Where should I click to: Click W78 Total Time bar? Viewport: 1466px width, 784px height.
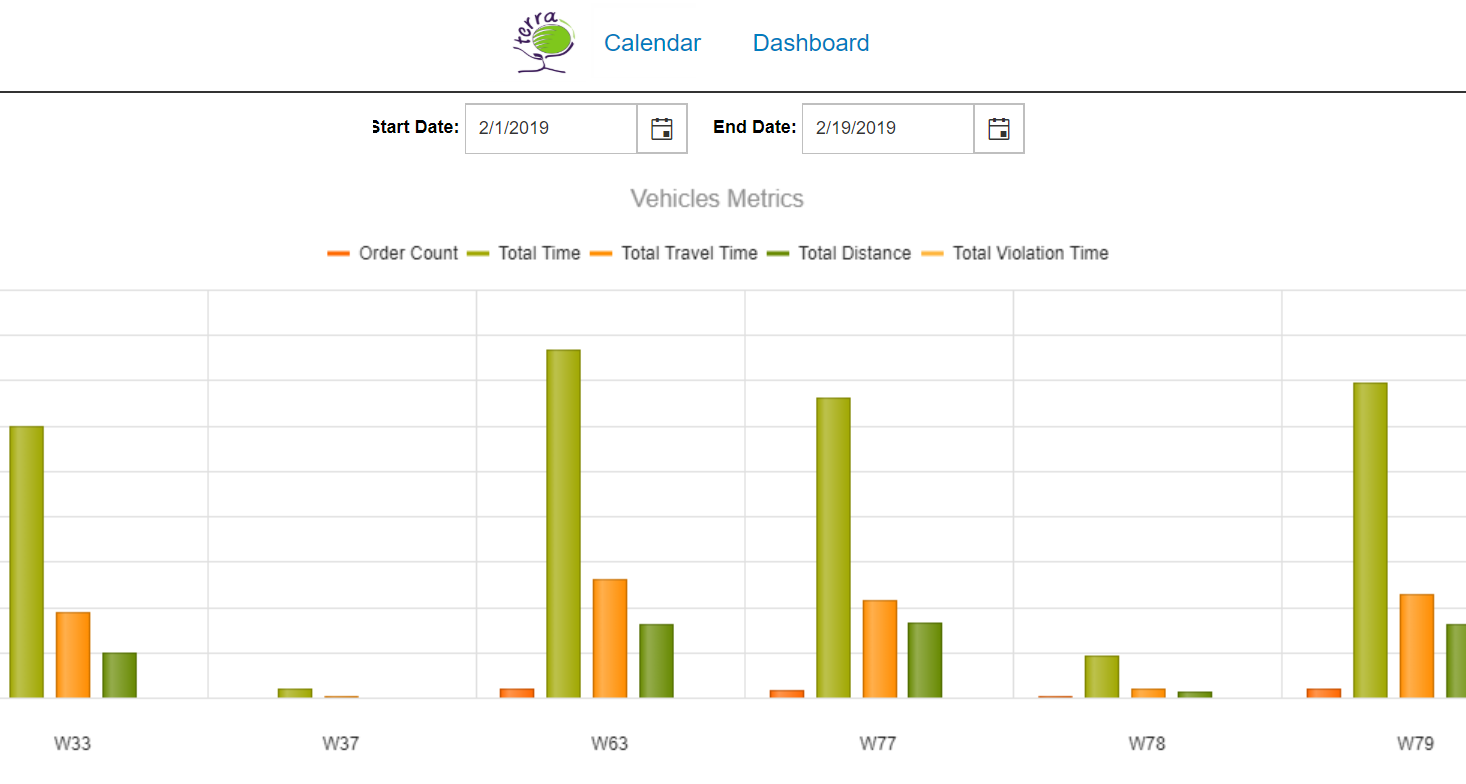point(1102,677)
